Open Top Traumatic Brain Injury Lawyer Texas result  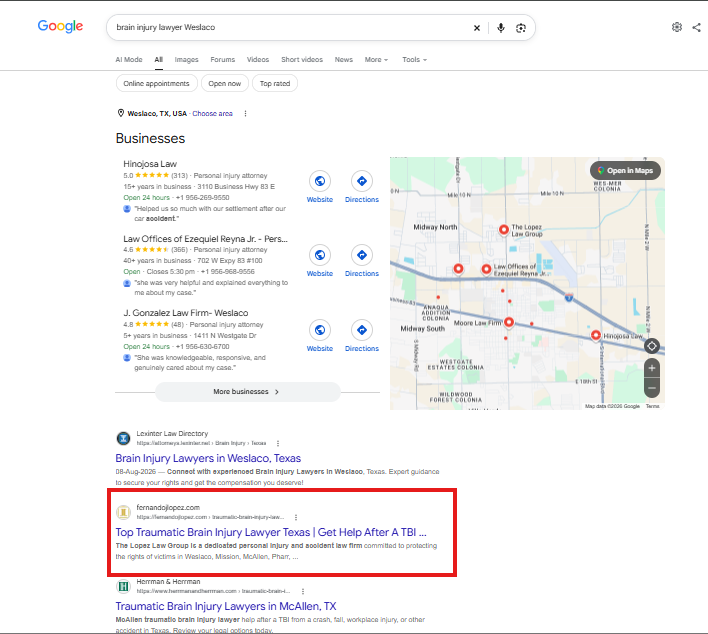point(271,532)
